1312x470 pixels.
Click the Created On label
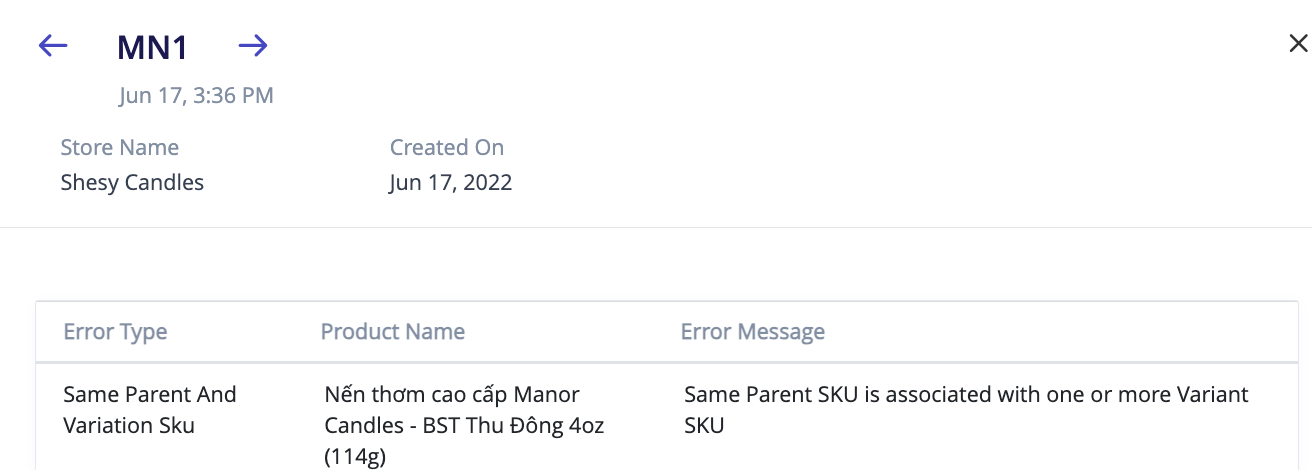[x=446, y=148]
